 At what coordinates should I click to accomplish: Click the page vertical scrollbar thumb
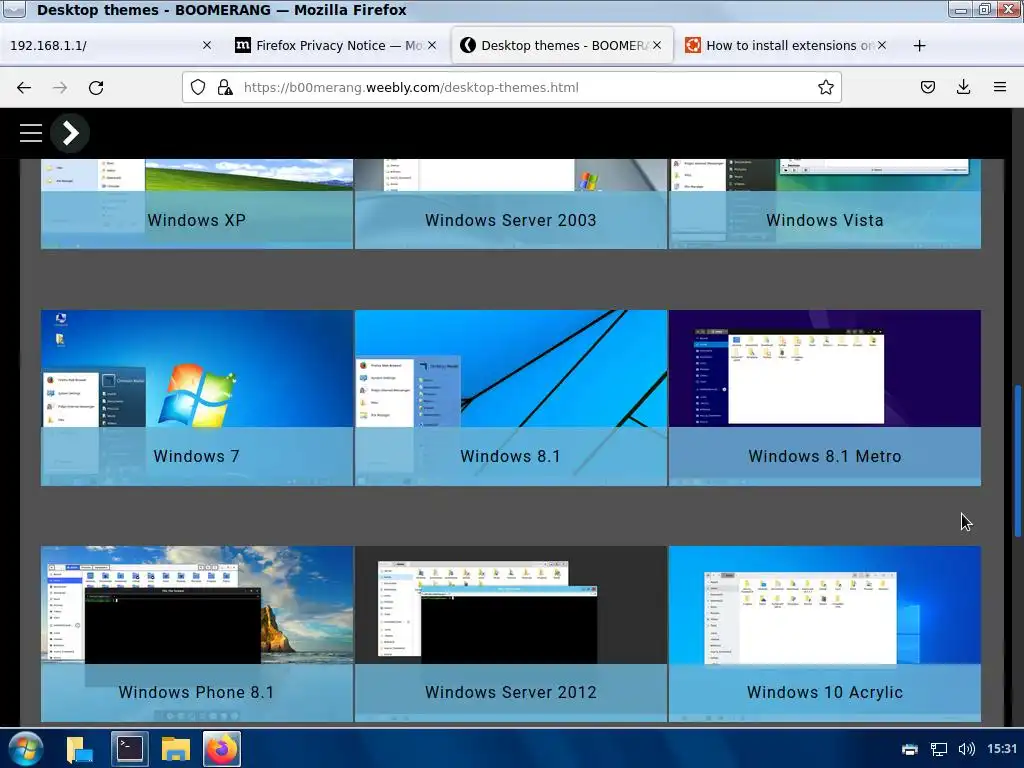point(1017,462)
